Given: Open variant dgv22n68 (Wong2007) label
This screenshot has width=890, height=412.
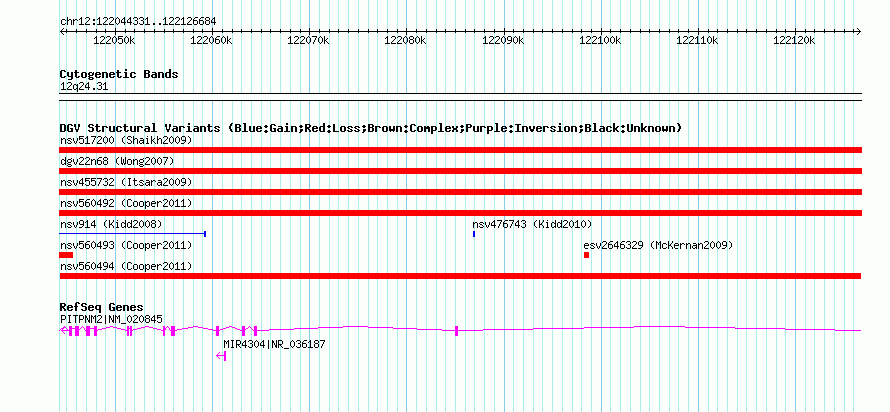Looking at the screenshot, I should point(117,161).
